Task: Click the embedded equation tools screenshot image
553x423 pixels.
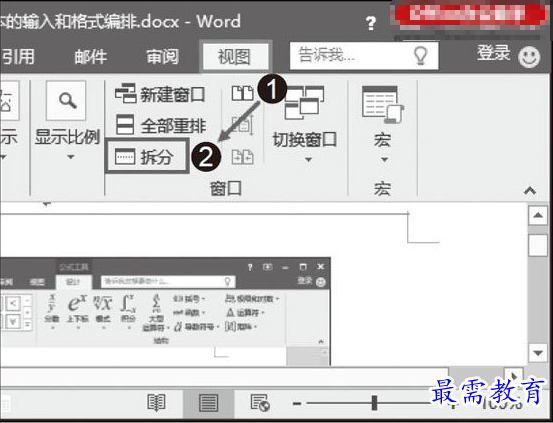Action: pyautogui.click(x=165, y=312)
